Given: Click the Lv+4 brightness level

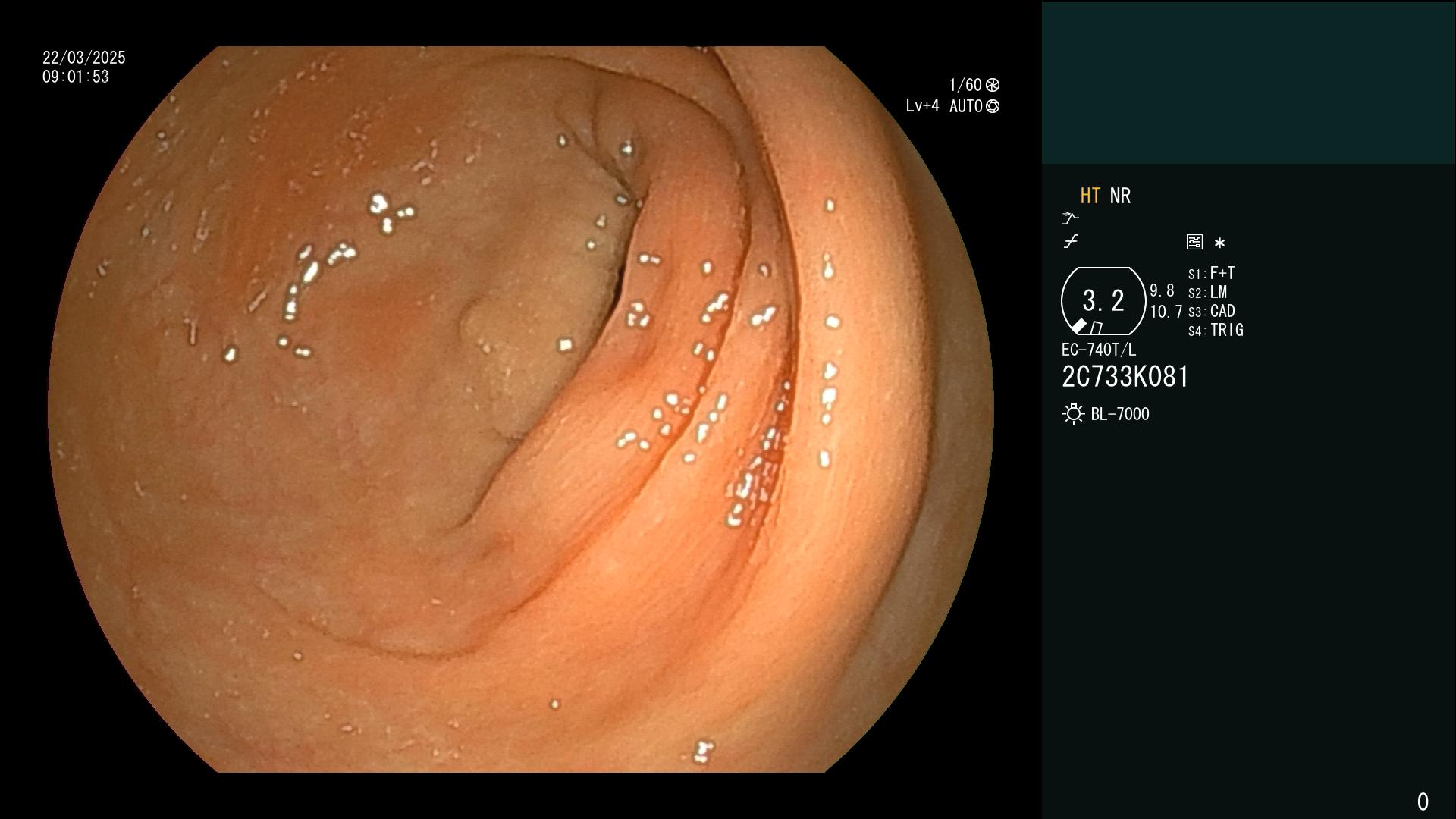Looking at the screenshot, I should [922, 106].
